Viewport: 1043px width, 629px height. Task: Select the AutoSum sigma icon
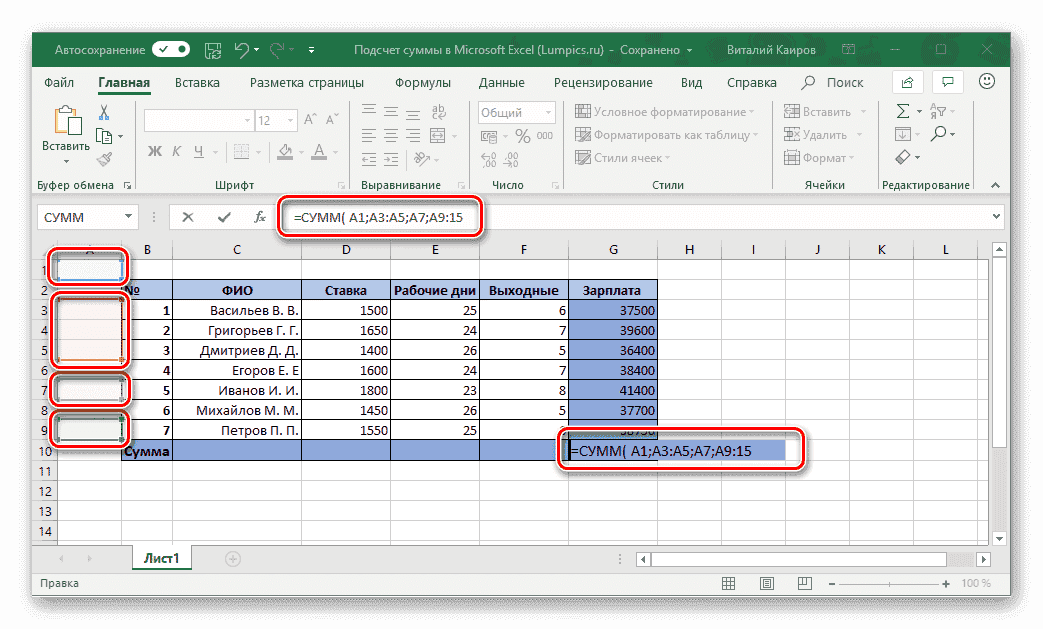pyautogui.click(x=901, y=112)
